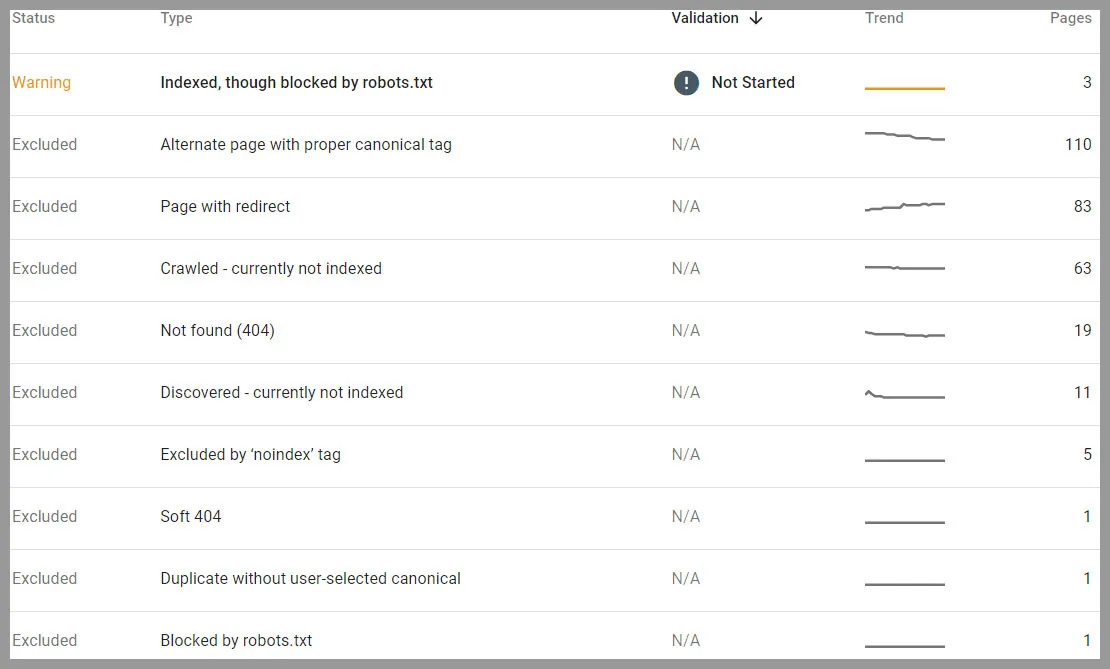Click Excluded status in Soft 404 row
Screen dimensions: 1110x669
44,517
